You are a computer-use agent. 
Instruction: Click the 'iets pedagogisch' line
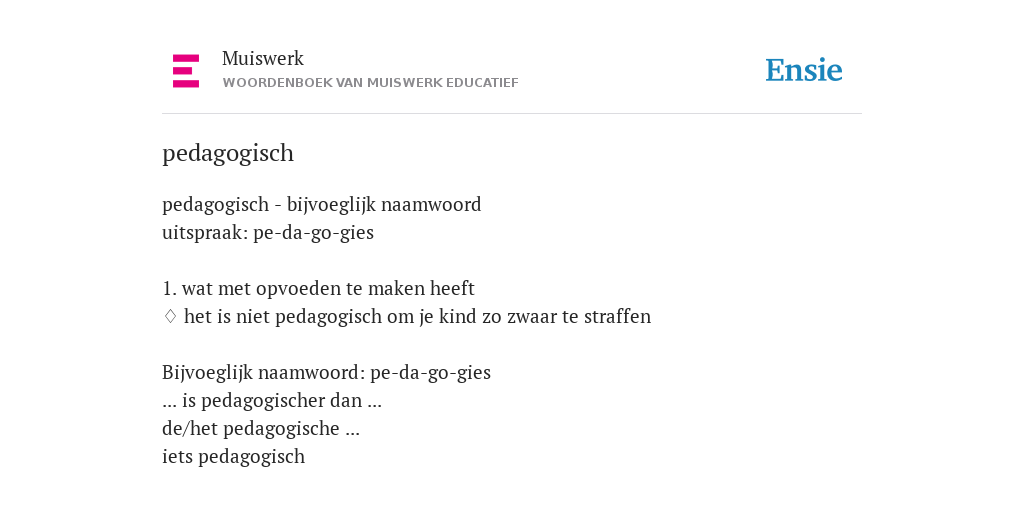(x=233, y=456)
